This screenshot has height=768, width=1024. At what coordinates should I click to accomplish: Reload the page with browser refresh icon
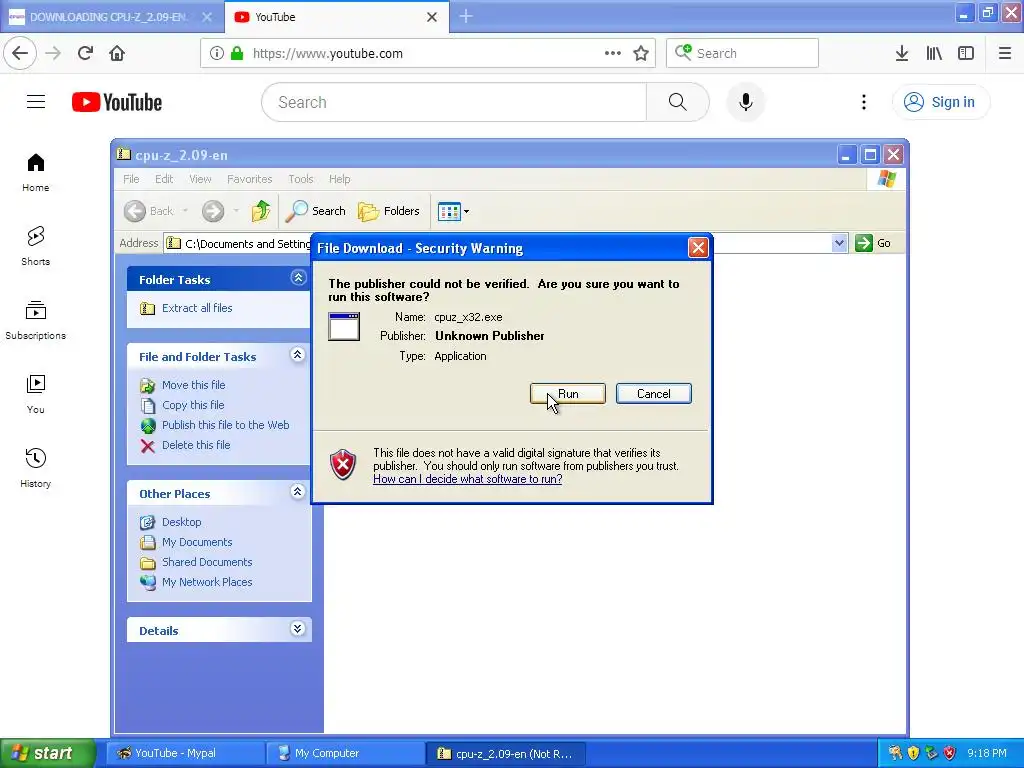coord(86,54)
